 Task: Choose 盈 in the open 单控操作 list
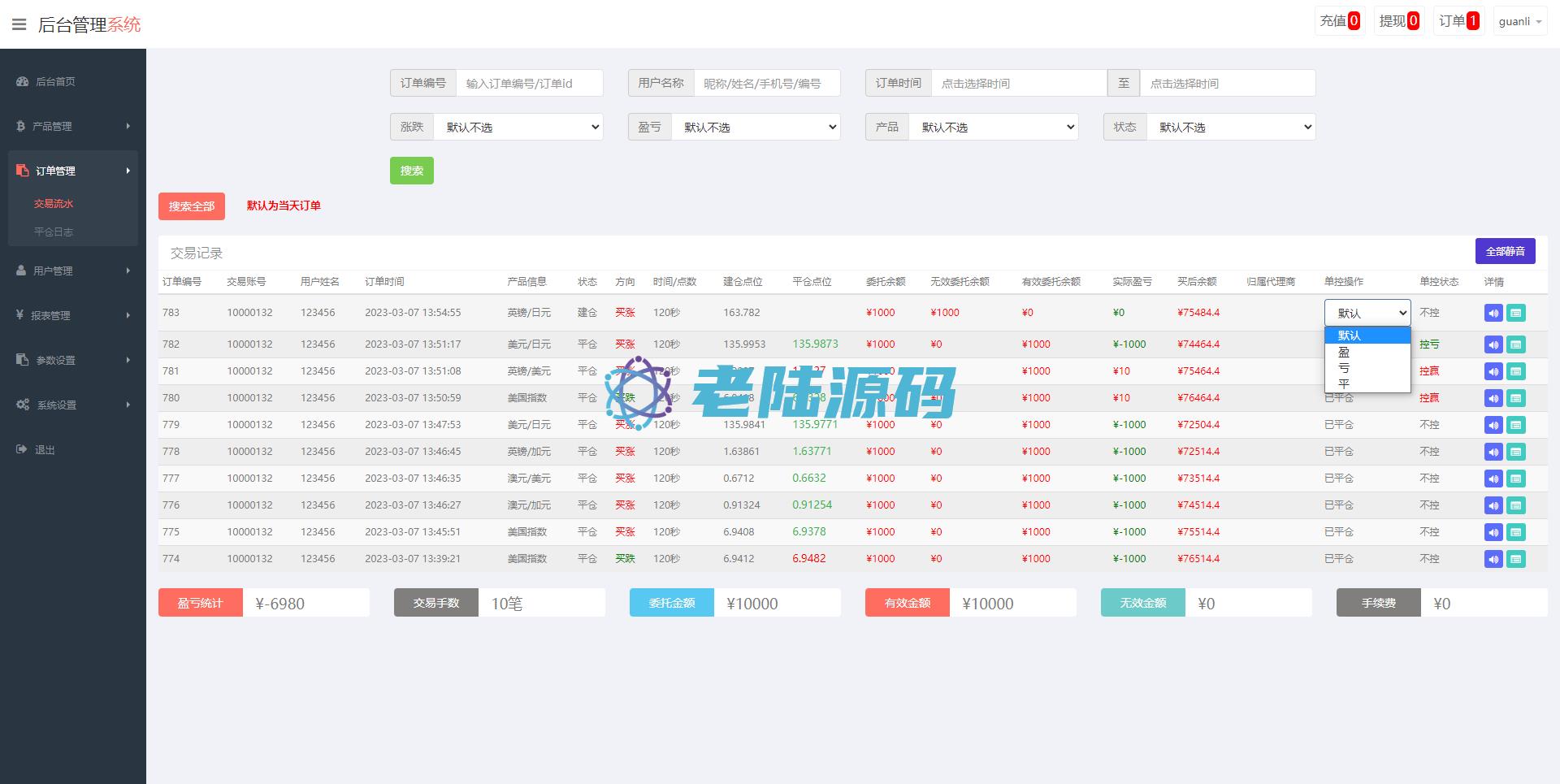[1344, 352]
